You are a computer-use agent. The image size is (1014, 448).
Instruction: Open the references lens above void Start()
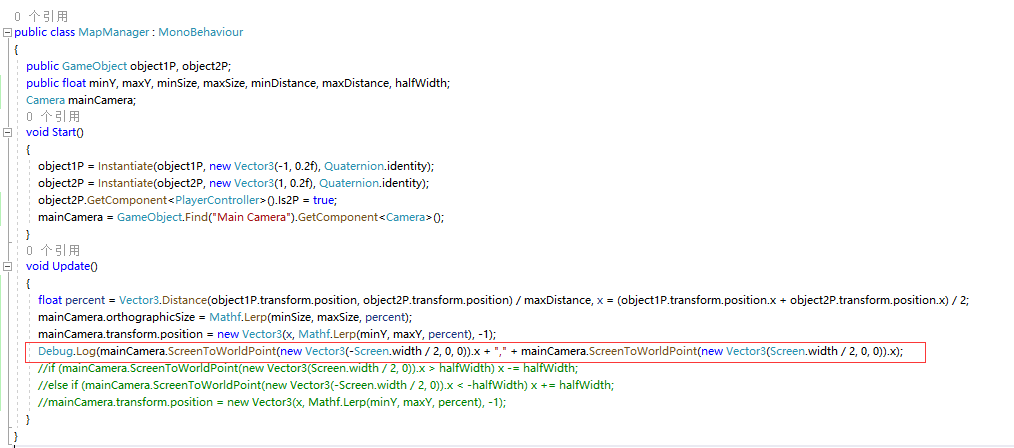point(53,116)
